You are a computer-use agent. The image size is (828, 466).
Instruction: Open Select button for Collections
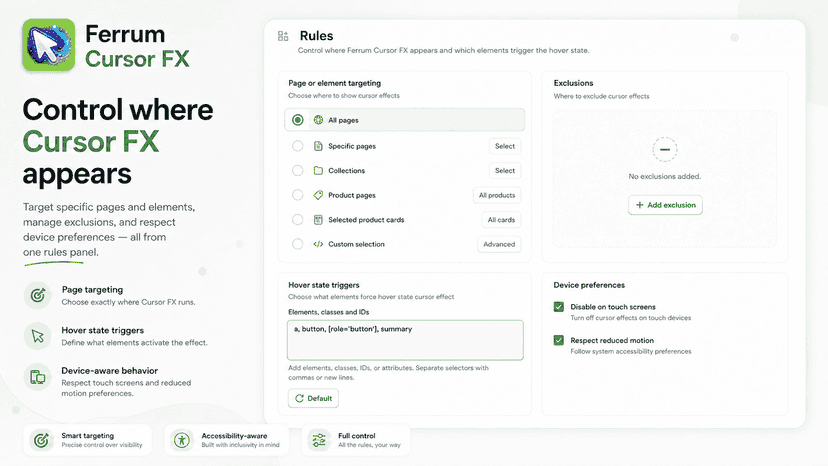point(505,171)
